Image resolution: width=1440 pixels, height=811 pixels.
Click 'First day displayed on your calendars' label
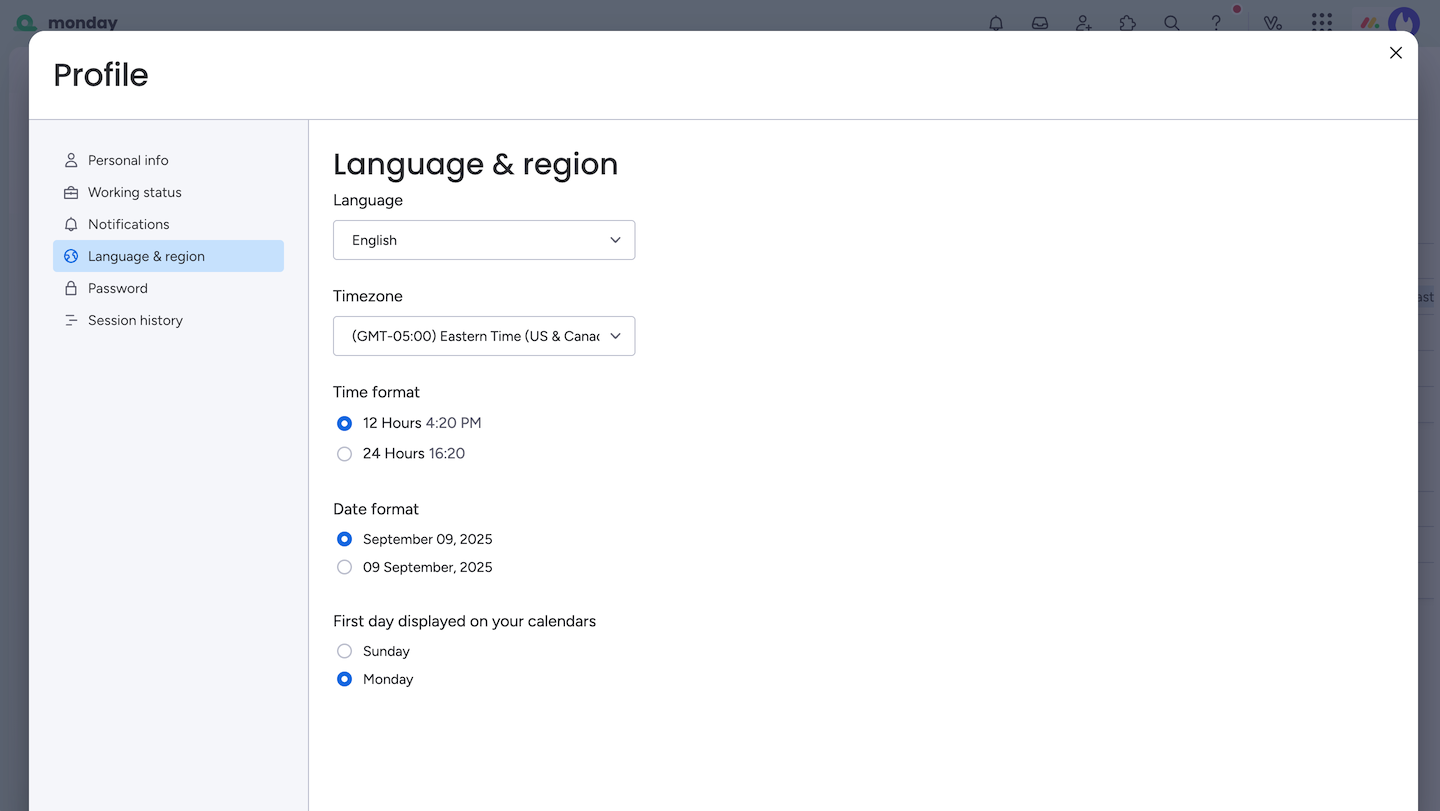click(x=464, y=621)
